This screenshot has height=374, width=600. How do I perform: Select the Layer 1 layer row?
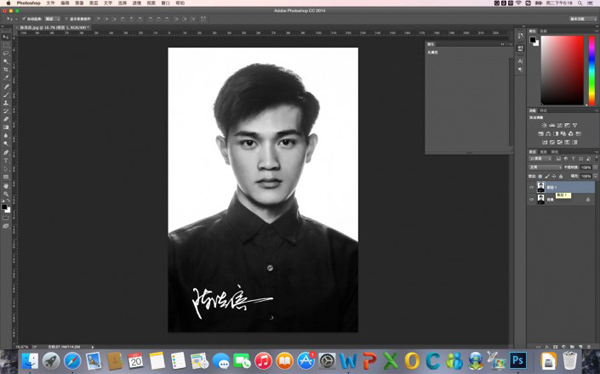click(x=561, y=187)
